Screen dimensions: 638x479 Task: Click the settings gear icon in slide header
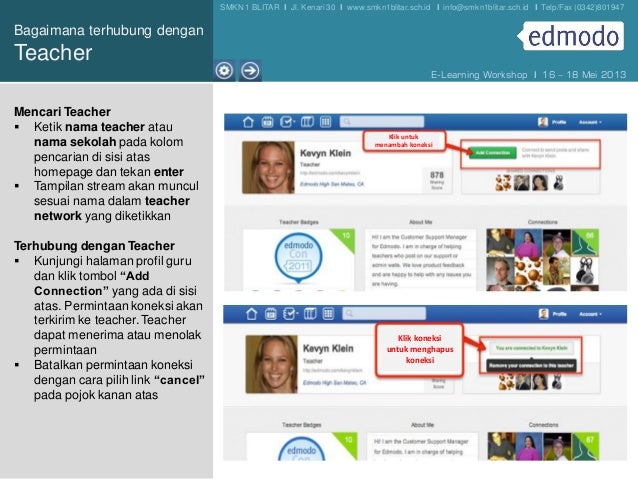(224, 70)
